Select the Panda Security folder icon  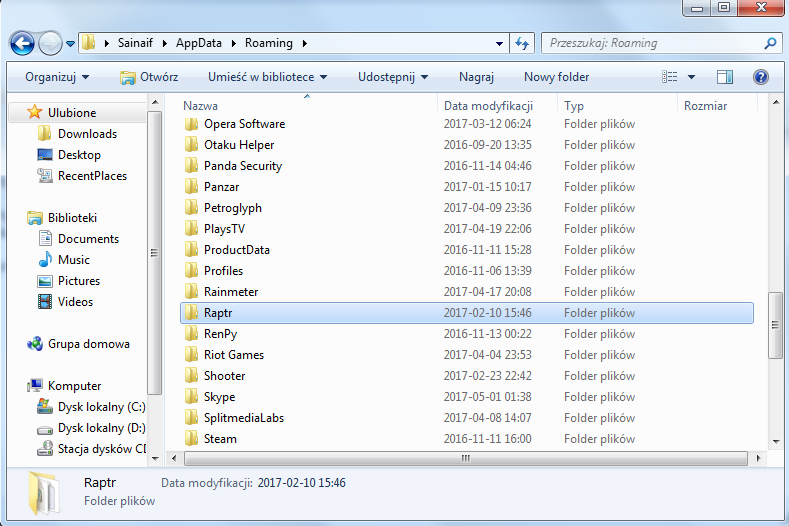pyautogui.click(x=191, y=166)
